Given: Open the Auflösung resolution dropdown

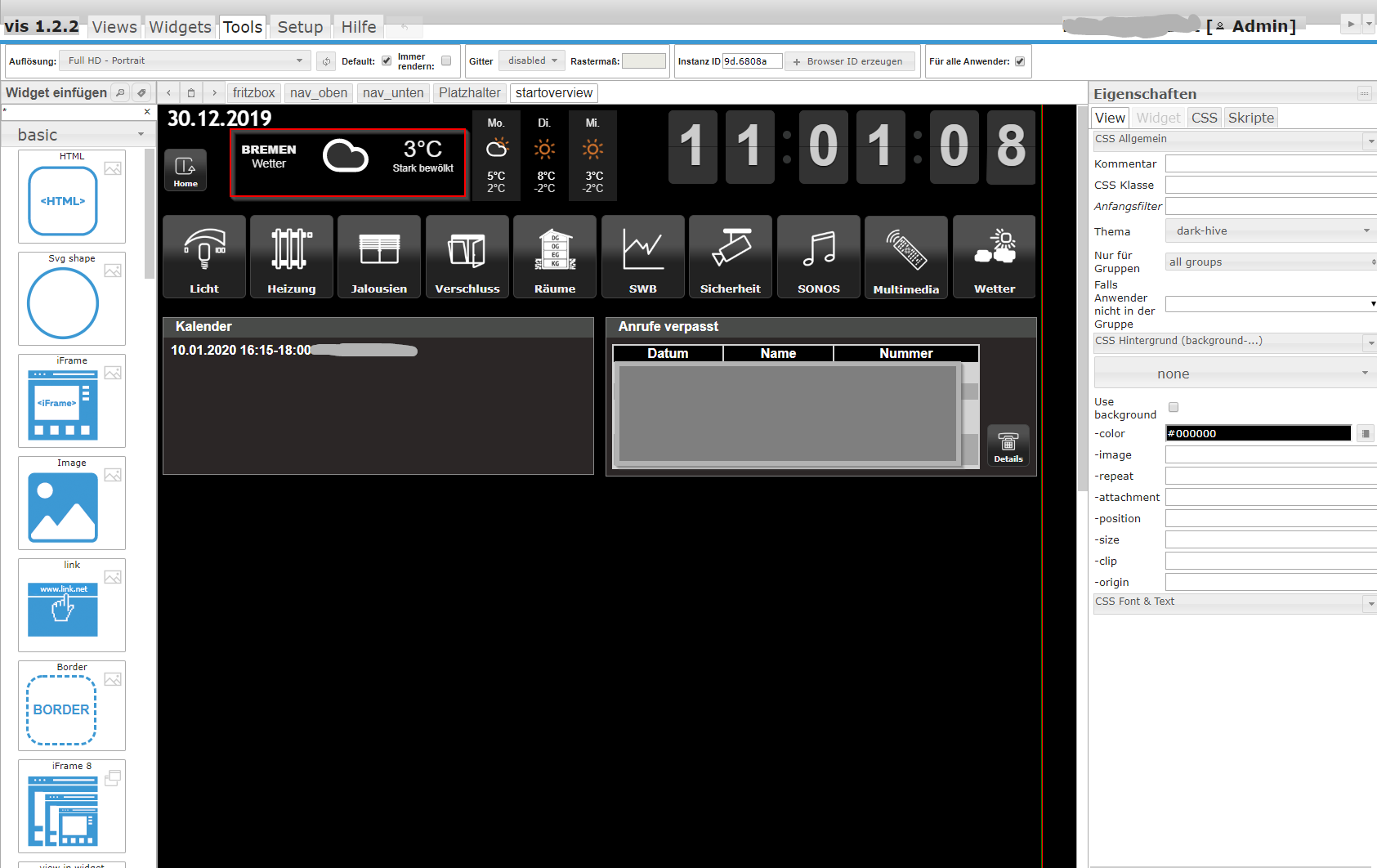Looking at the screenshot, I should coord(186,60).
